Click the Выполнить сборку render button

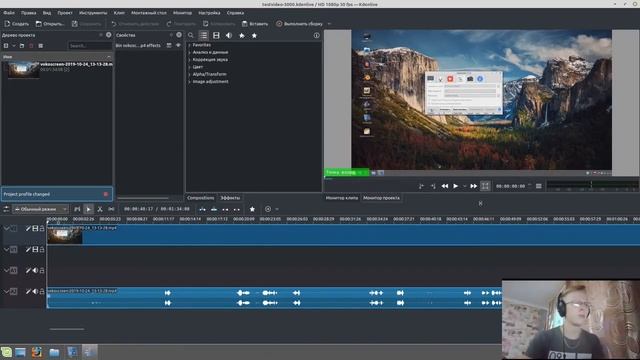pos(299,24)
